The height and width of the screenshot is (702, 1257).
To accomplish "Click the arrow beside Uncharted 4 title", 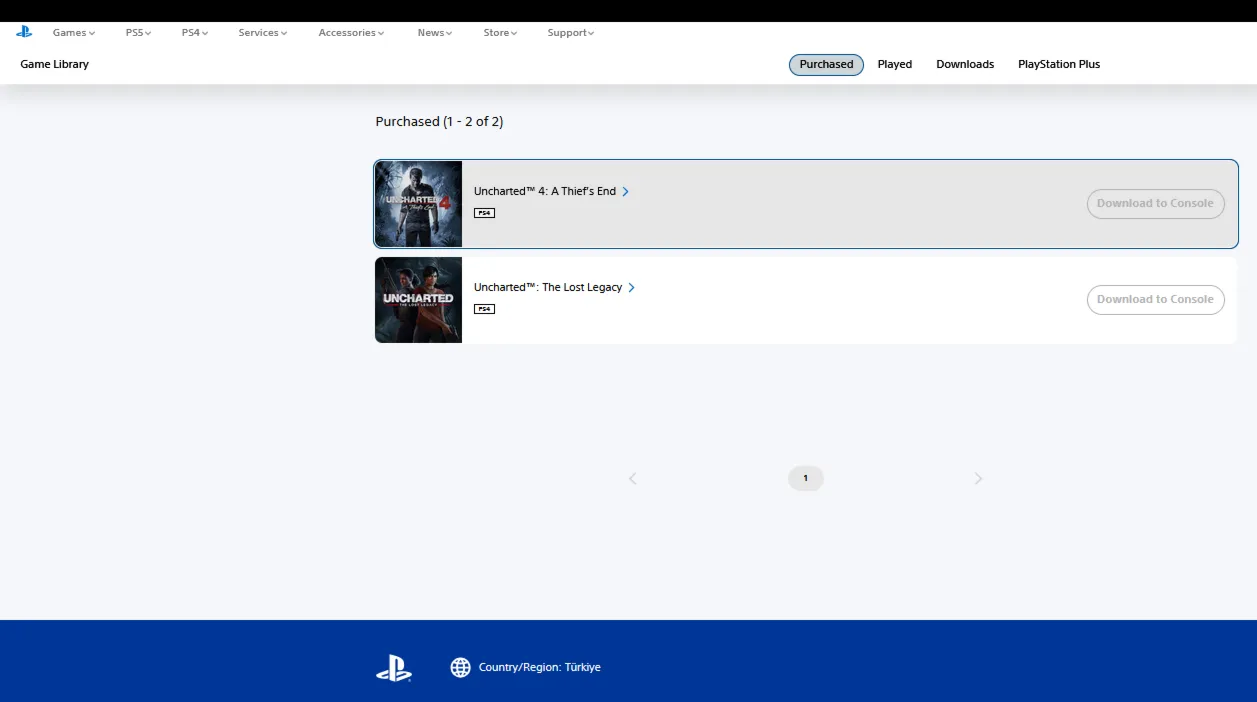I will (x=626, y=192).
